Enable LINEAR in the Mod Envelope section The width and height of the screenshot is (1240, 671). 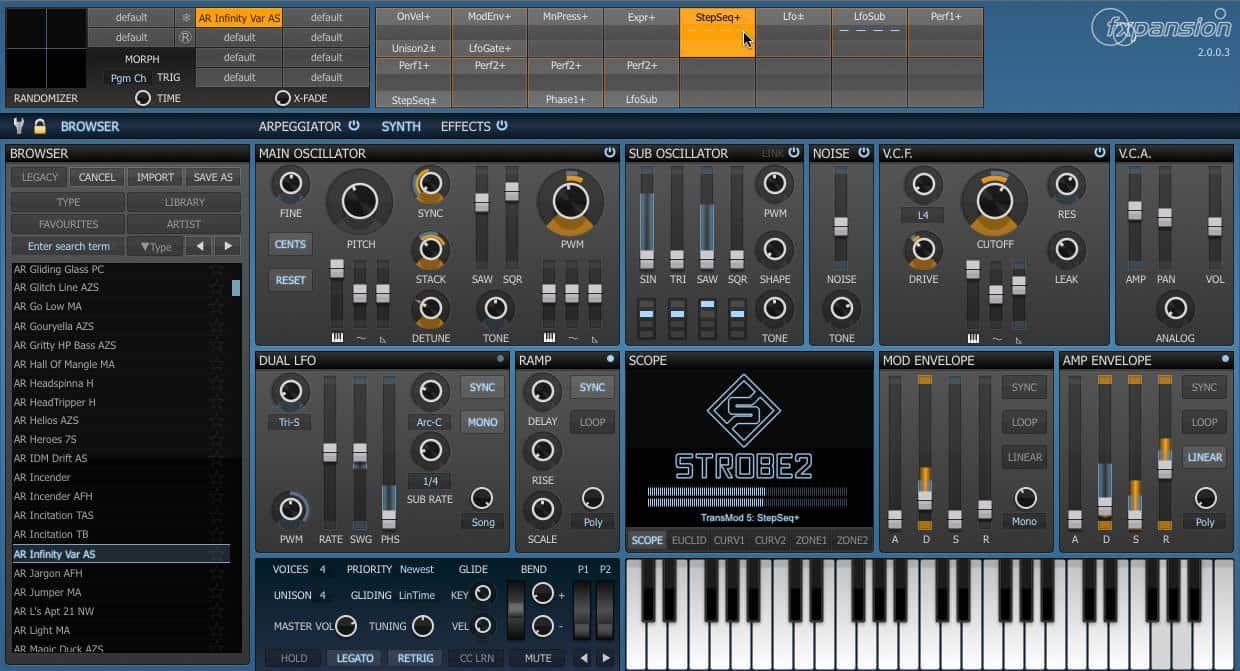(x=1024, y=457)
